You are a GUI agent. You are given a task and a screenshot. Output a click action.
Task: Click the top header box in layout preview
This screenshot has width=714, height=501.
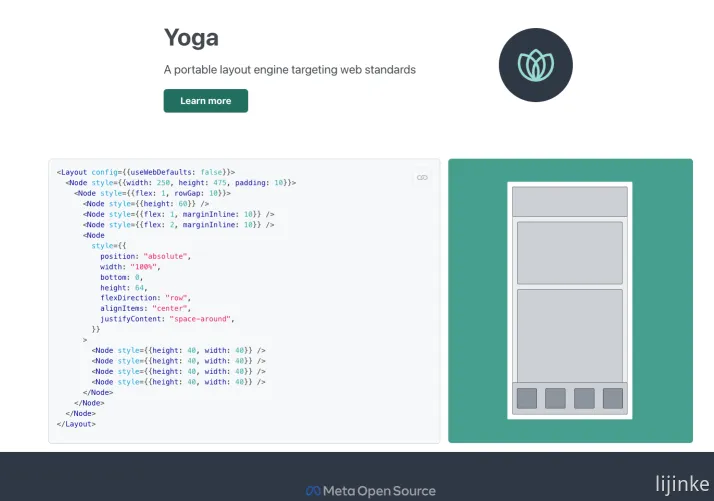click(570, 201)
